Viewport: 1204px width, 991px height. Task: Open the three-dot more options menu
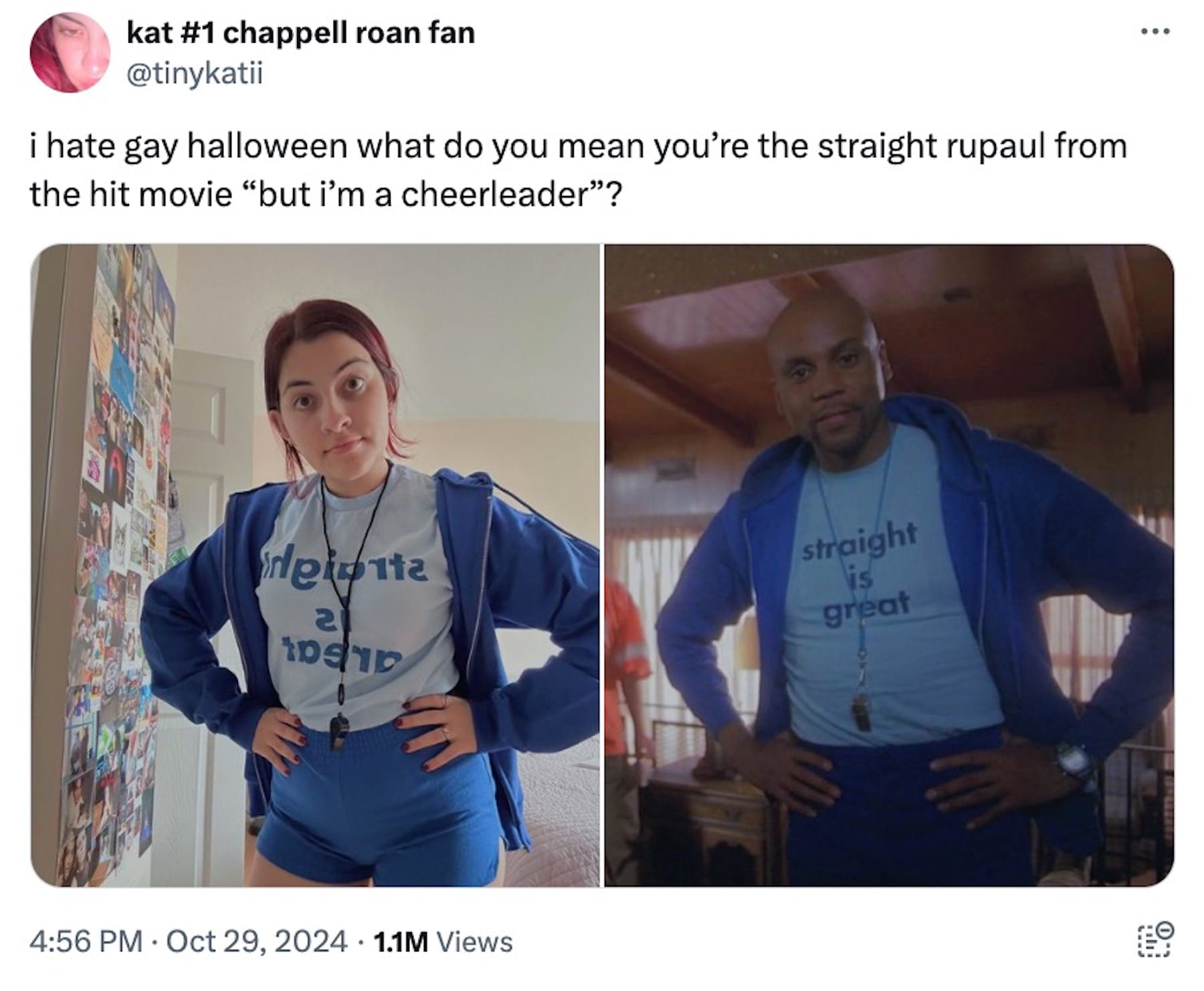coord(1156,31)
